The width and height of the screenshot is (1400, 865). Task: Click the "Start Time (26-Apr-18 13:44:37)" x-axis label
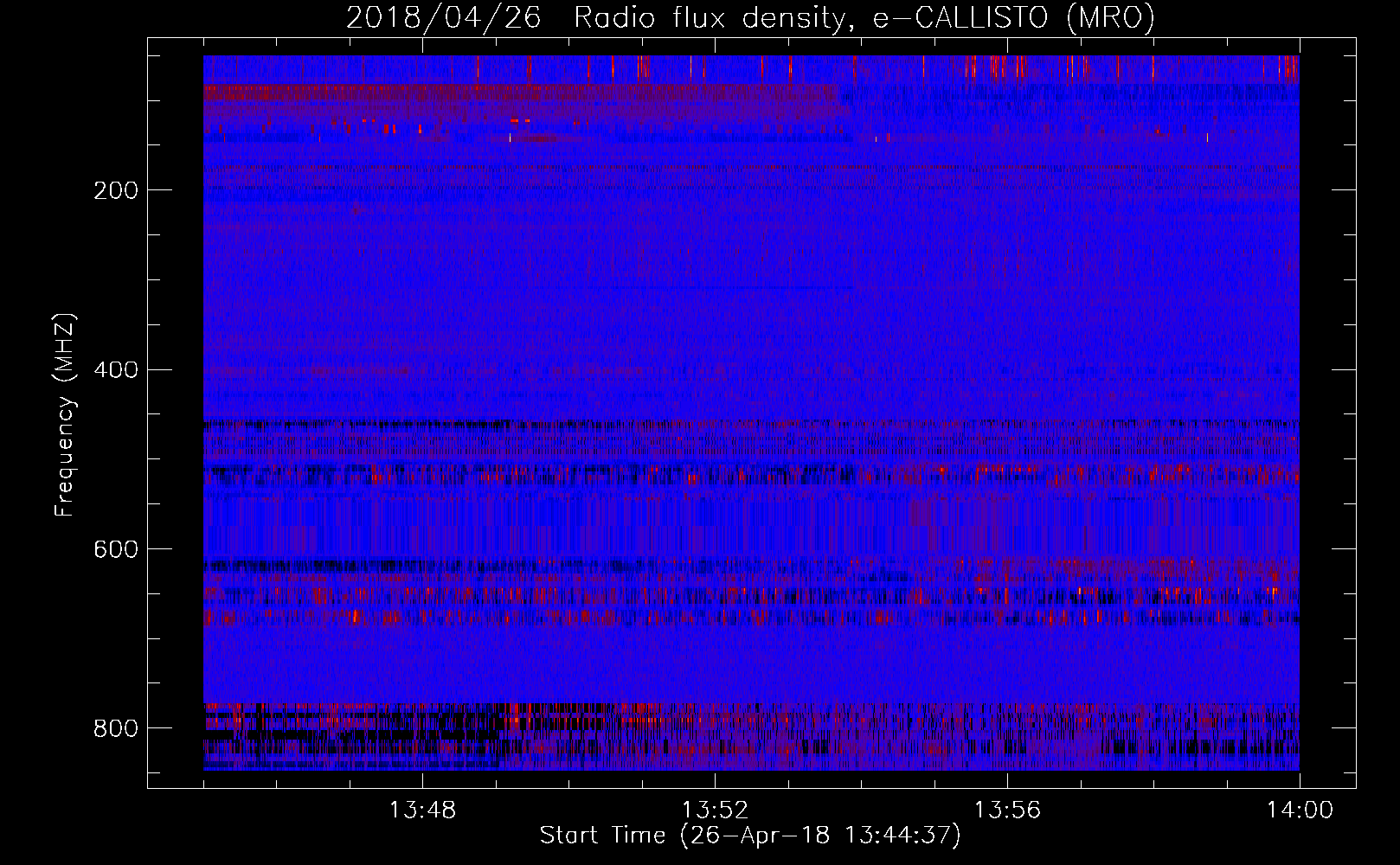click(x=750, y=836)
